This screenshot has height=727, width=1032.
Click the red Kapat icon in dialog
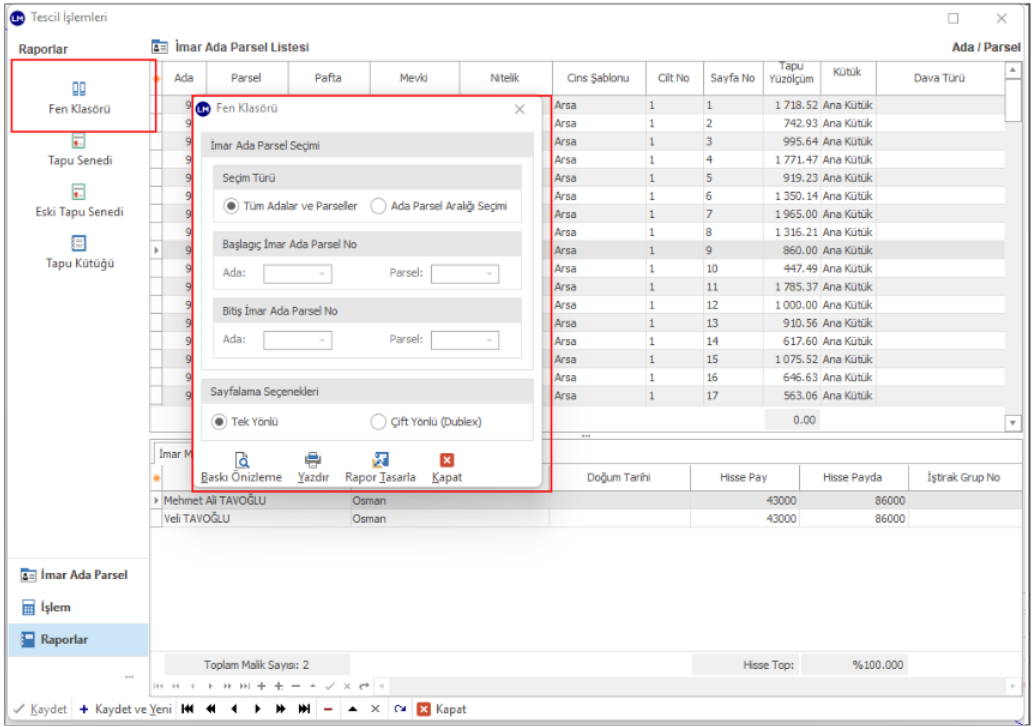pyautogui.click(x=447, y=460)
